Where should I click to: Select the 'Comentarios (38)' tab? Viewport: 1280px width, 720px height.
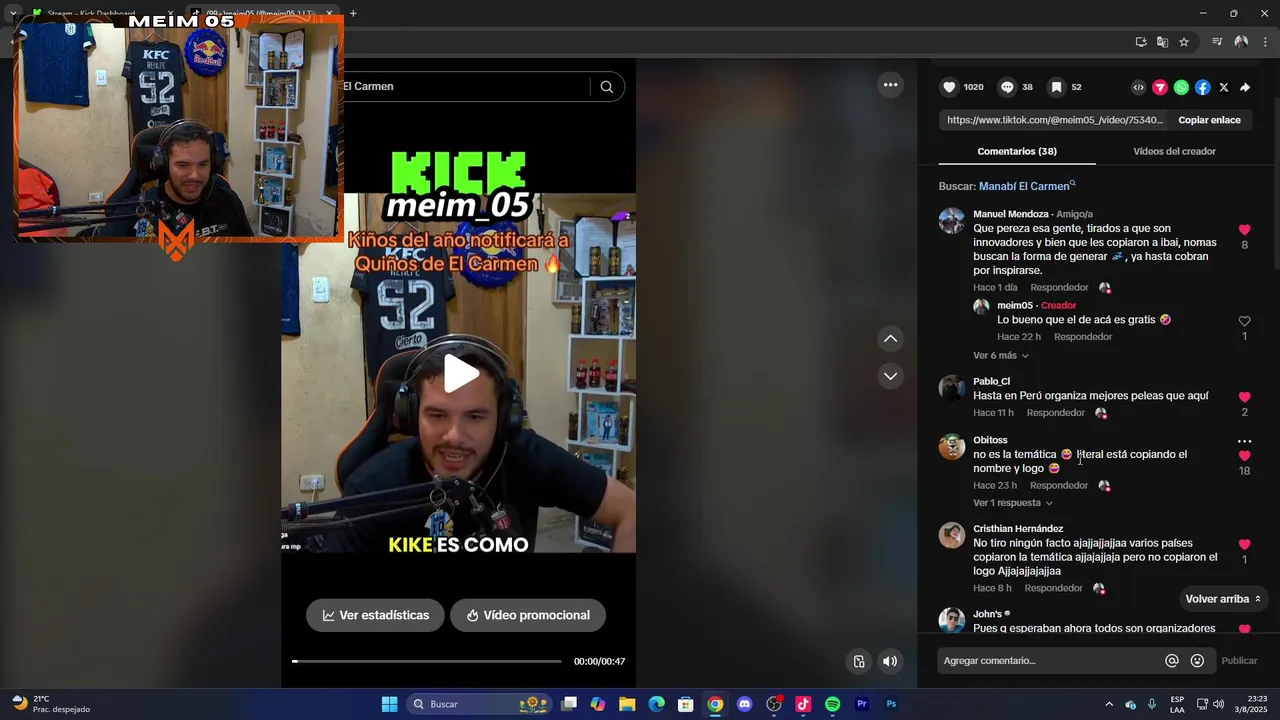point(1017,152)
